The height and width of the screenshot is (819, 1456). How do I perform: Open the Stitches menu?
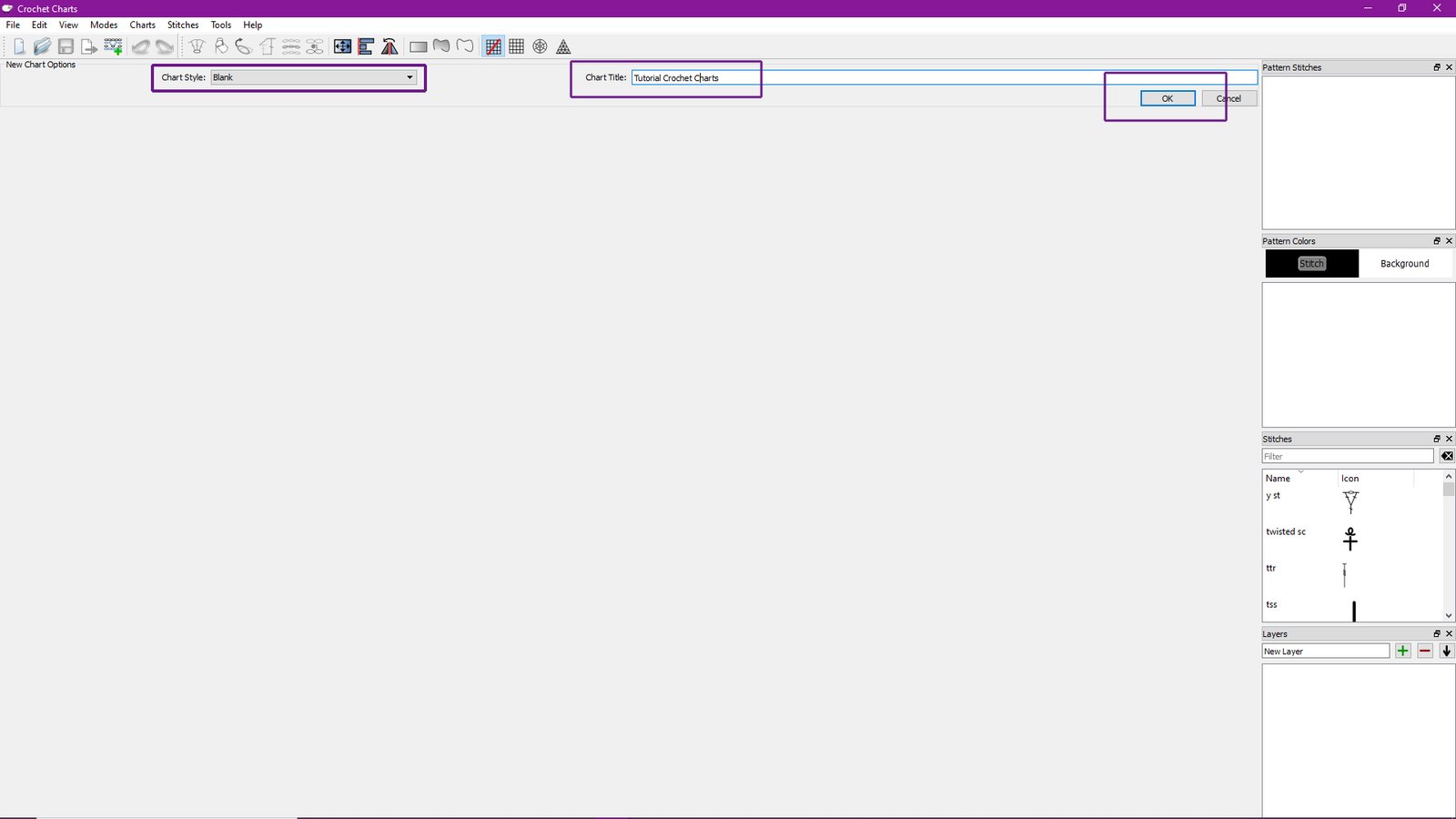[x=183, y=25]
